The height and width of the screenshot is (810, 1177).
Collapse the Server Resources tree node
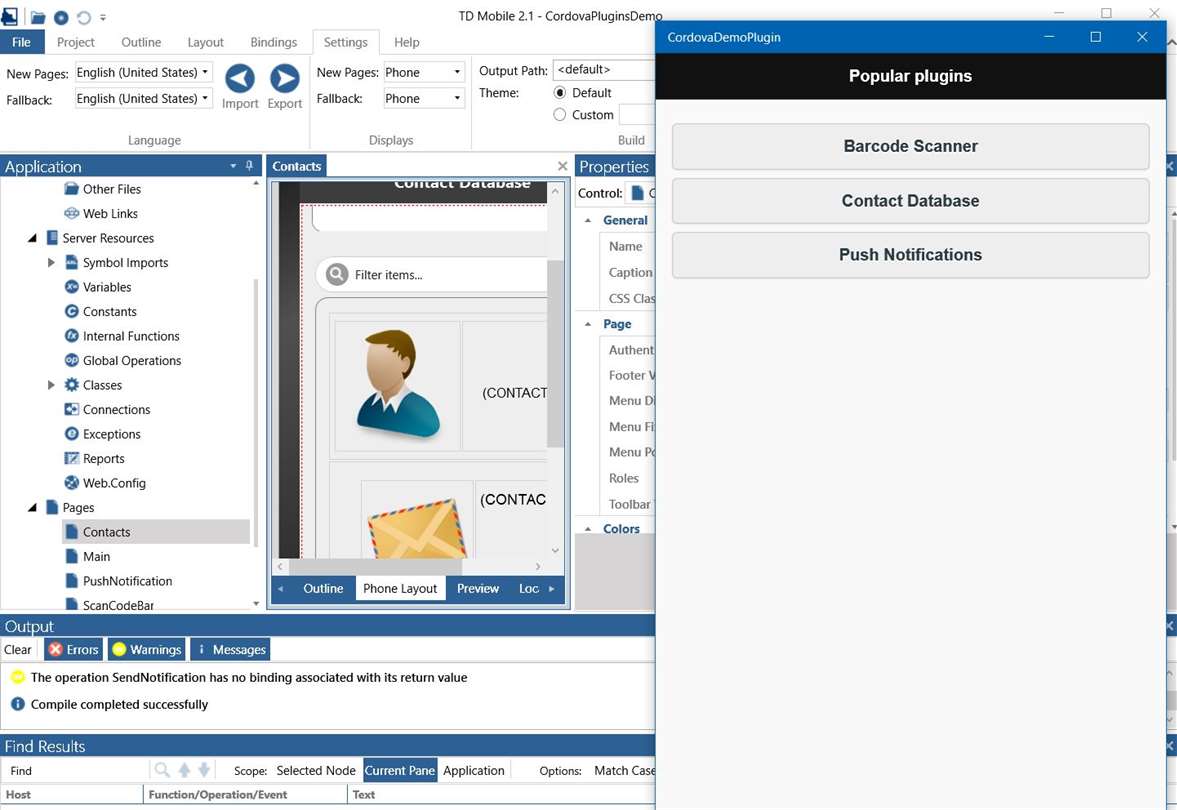click(32, 238)
